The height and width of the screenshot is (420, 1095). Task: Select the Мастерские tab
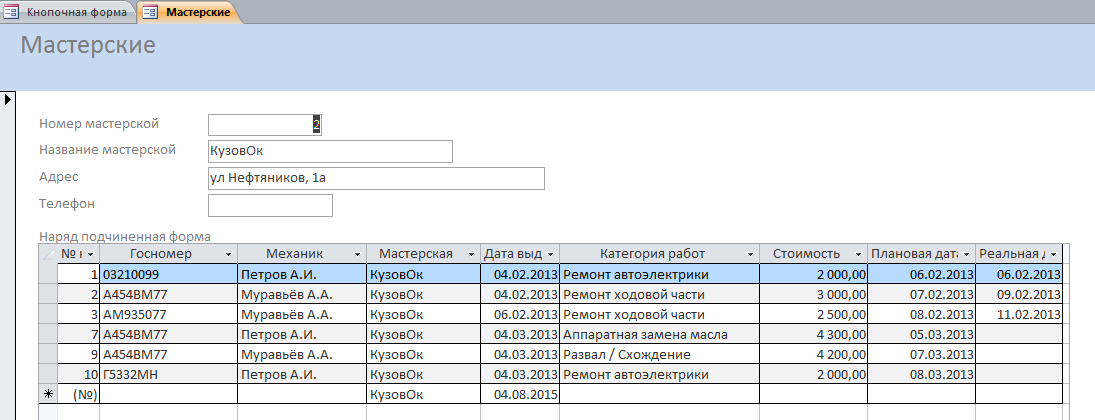191,12
